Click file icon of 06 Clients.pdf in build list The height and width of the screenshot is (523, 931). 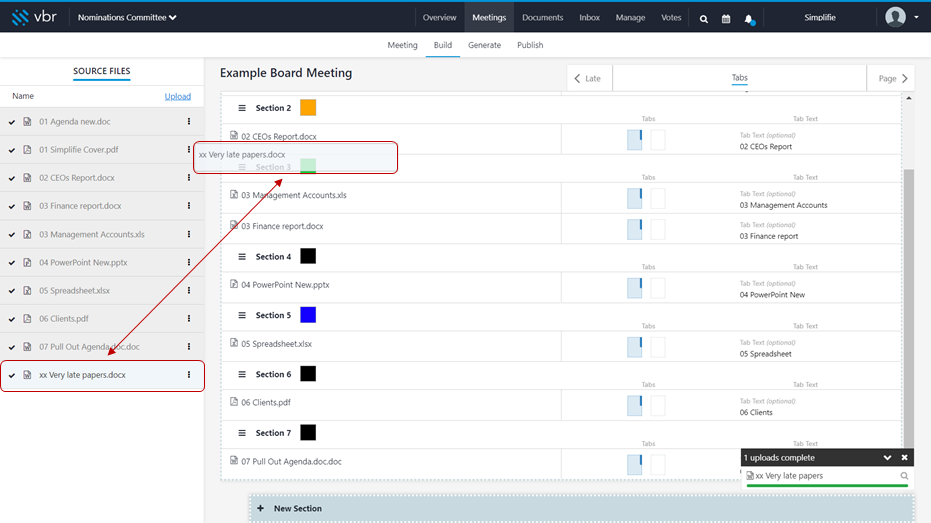[234, 401]
